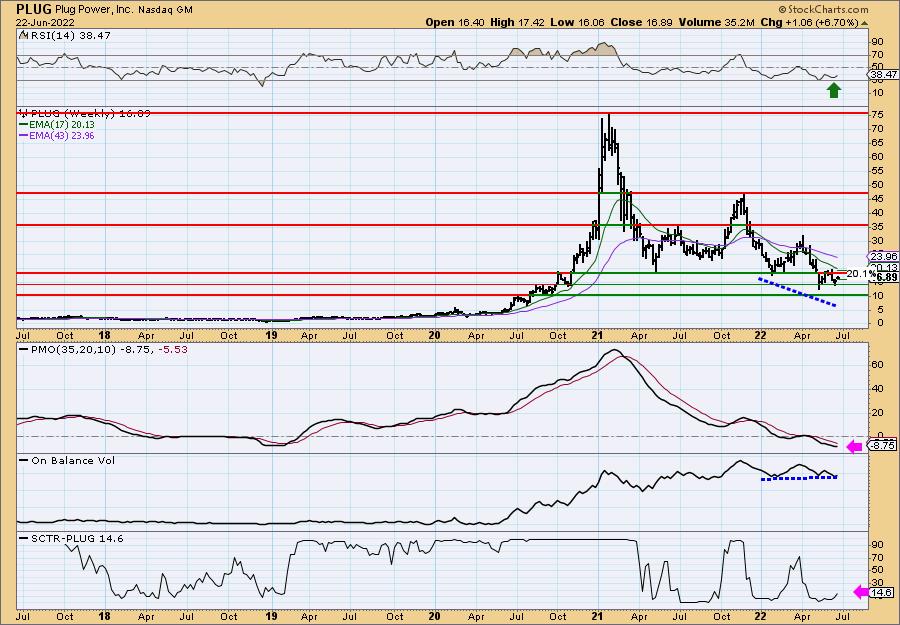Click the 23.96 price tag on right axis
This screenshot has width=900, height=625.
tap(883, 257)
